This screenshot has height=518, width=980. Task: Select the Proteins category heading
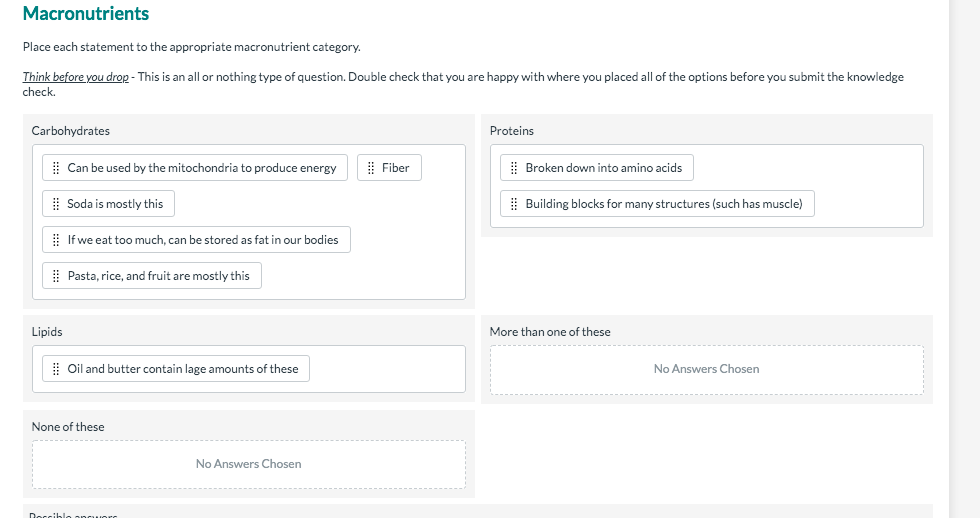tap(512, 131)
